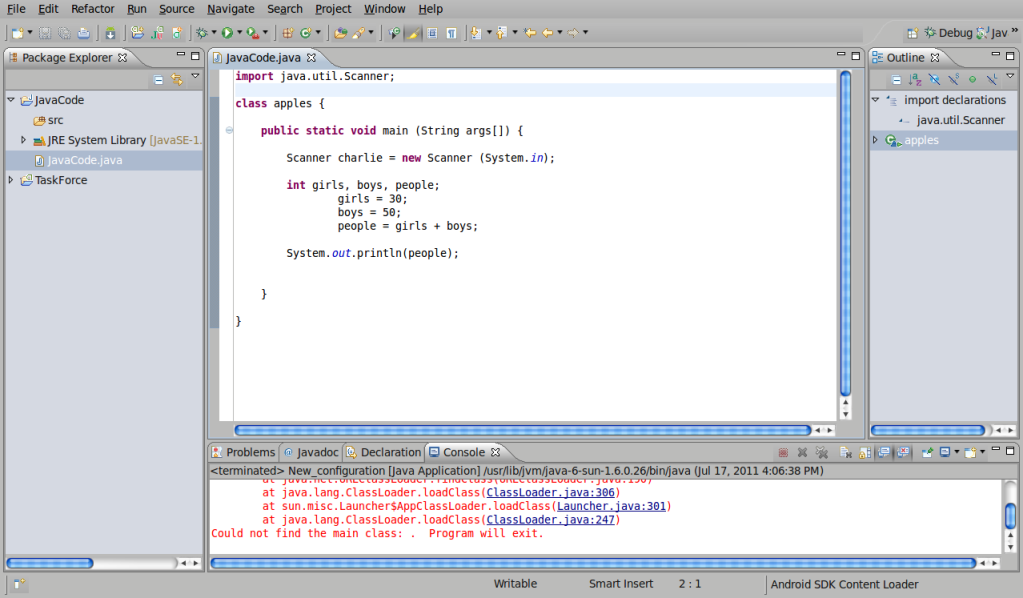The height and width of the screenshot is (598, 1023).
Task: Expand the apples class in Outline
Action: (876, 140)
